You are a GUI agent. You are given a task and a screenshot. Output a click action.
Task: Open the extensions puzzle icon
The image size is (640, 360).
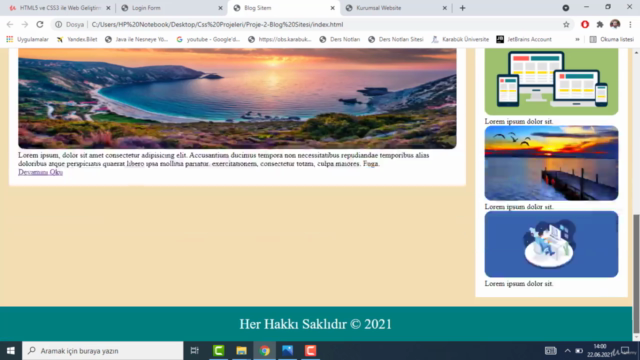600,24
